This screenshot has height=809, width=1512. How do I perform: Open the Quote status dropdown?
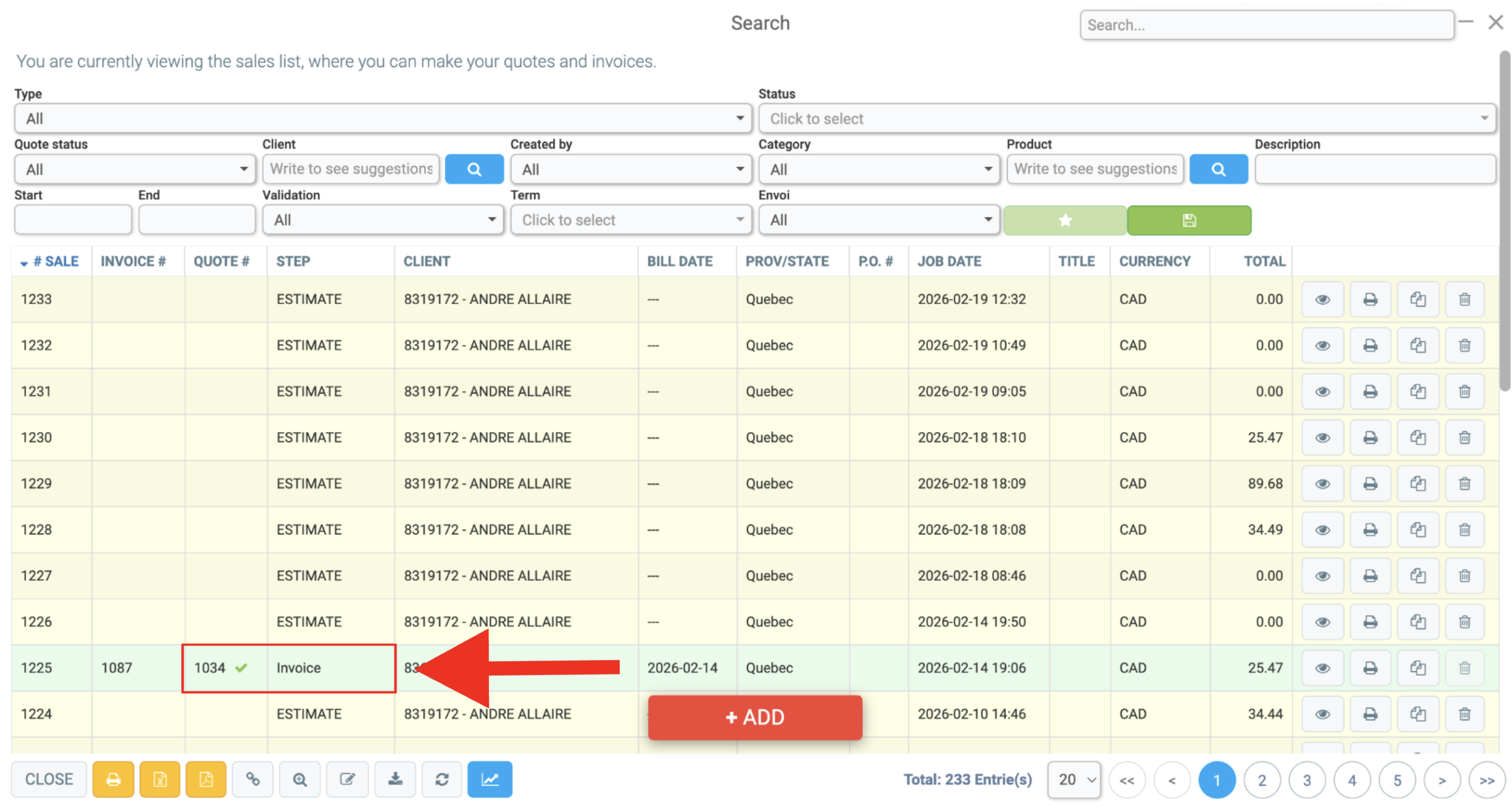tap(134, 169)
